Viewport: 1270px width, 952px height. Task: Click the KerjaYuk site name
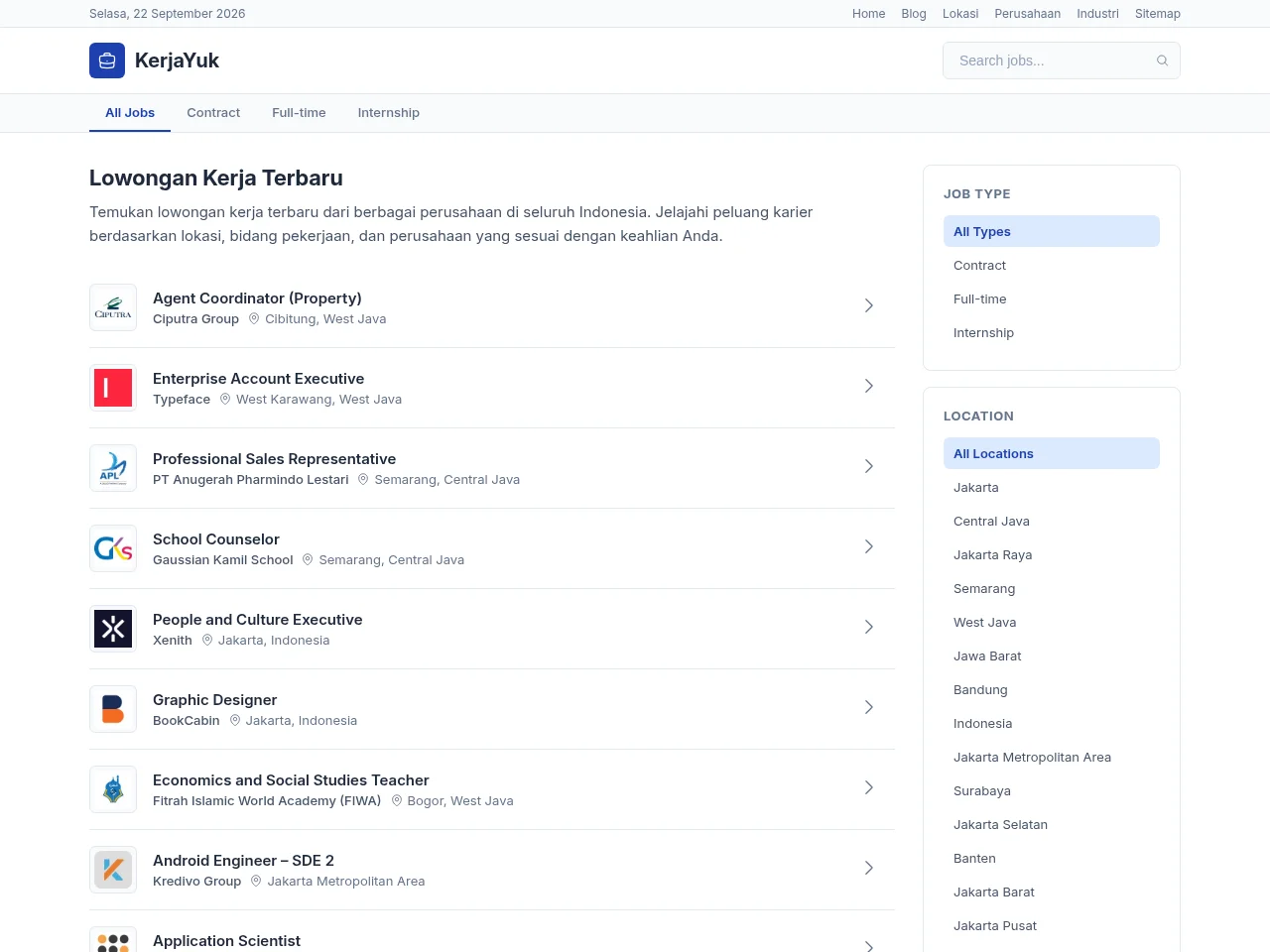[177, 60]
